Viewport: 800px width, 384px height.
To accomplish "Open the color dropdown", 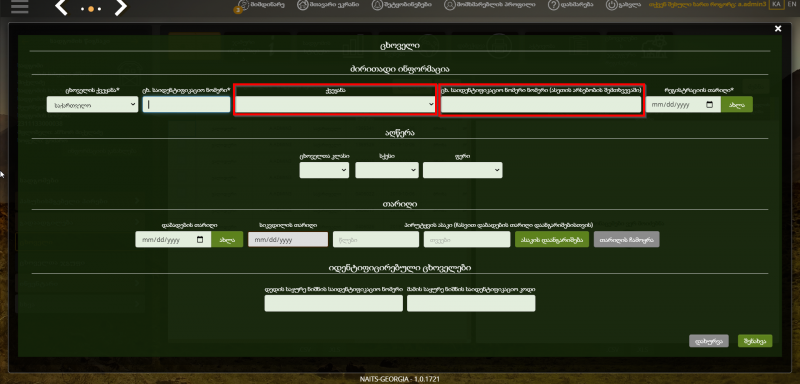I will [462, 170].
